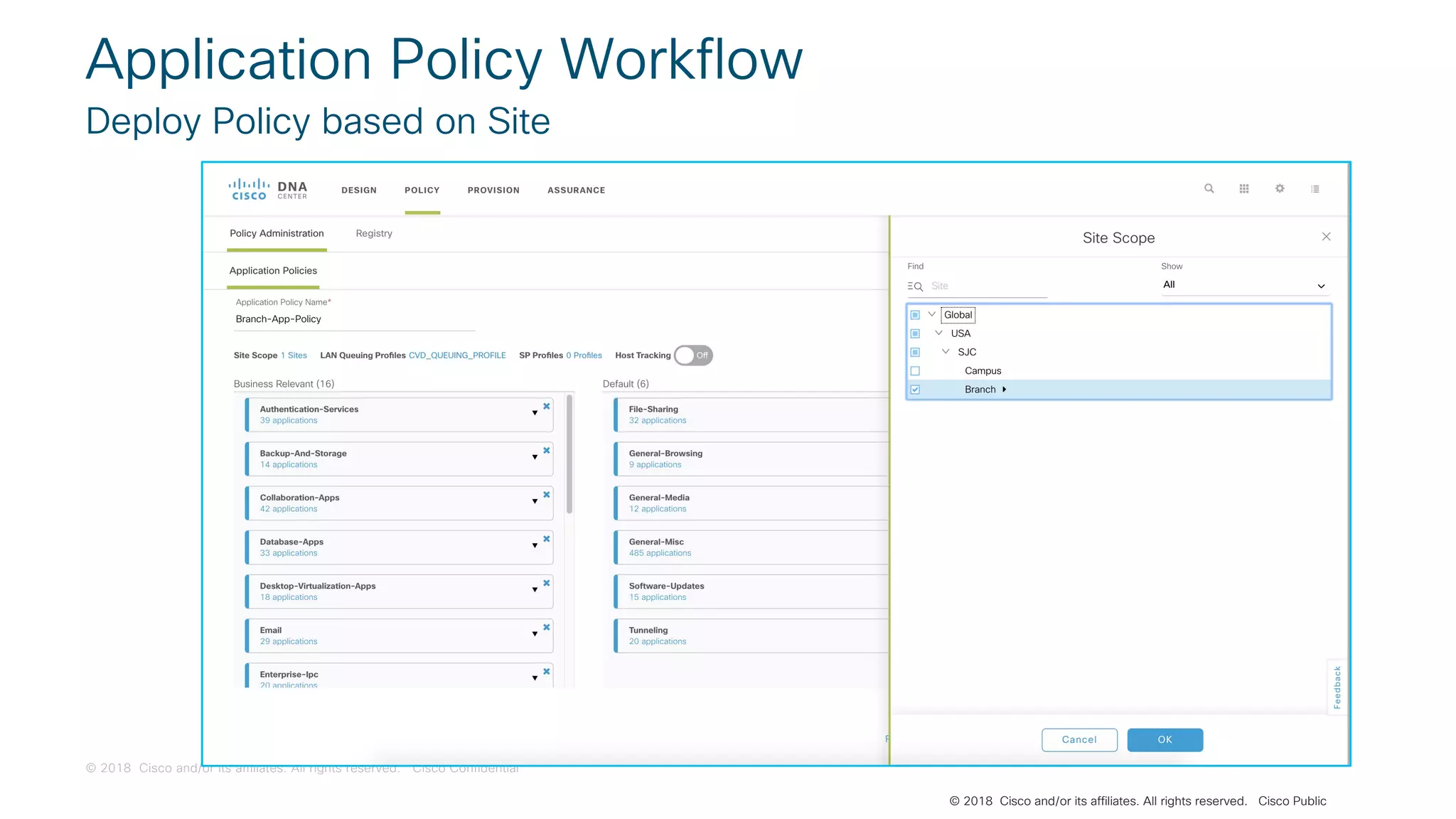Toggle Host Tracking switch
The image size is (1456, 819).
(693, 355)
